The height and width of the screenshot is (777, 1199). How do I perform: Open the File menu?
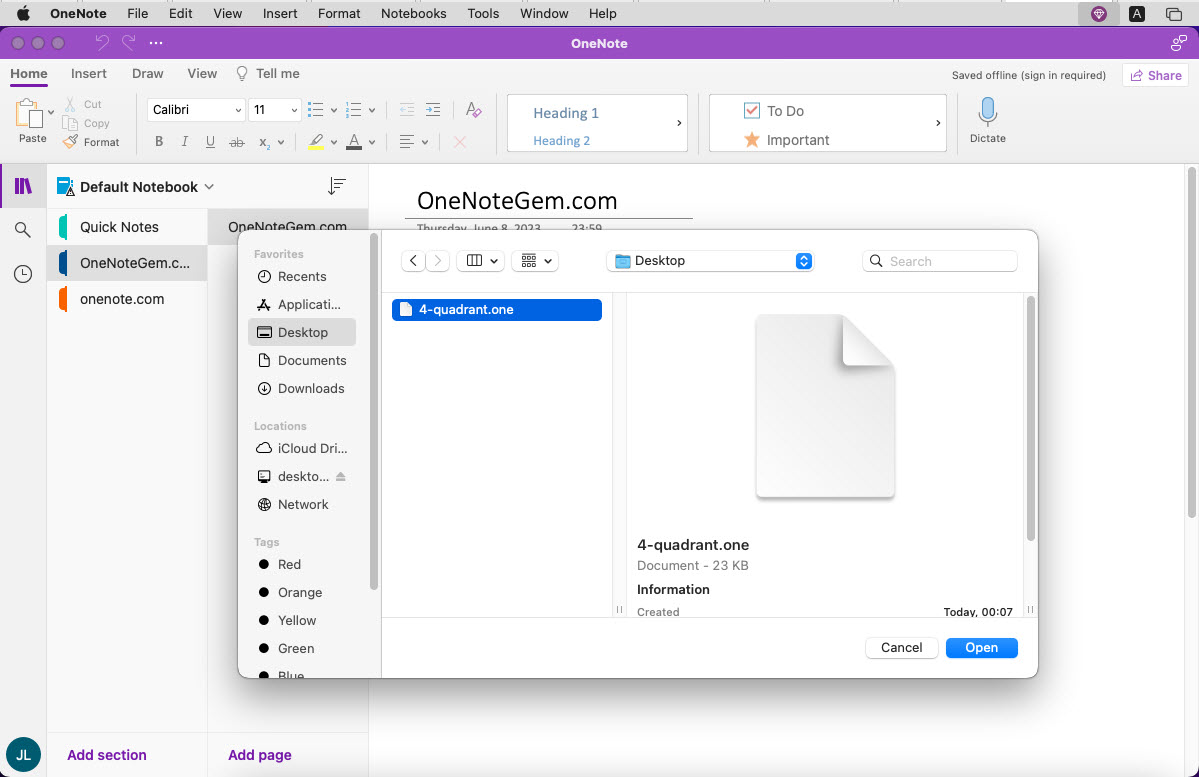tap(138, 14)
